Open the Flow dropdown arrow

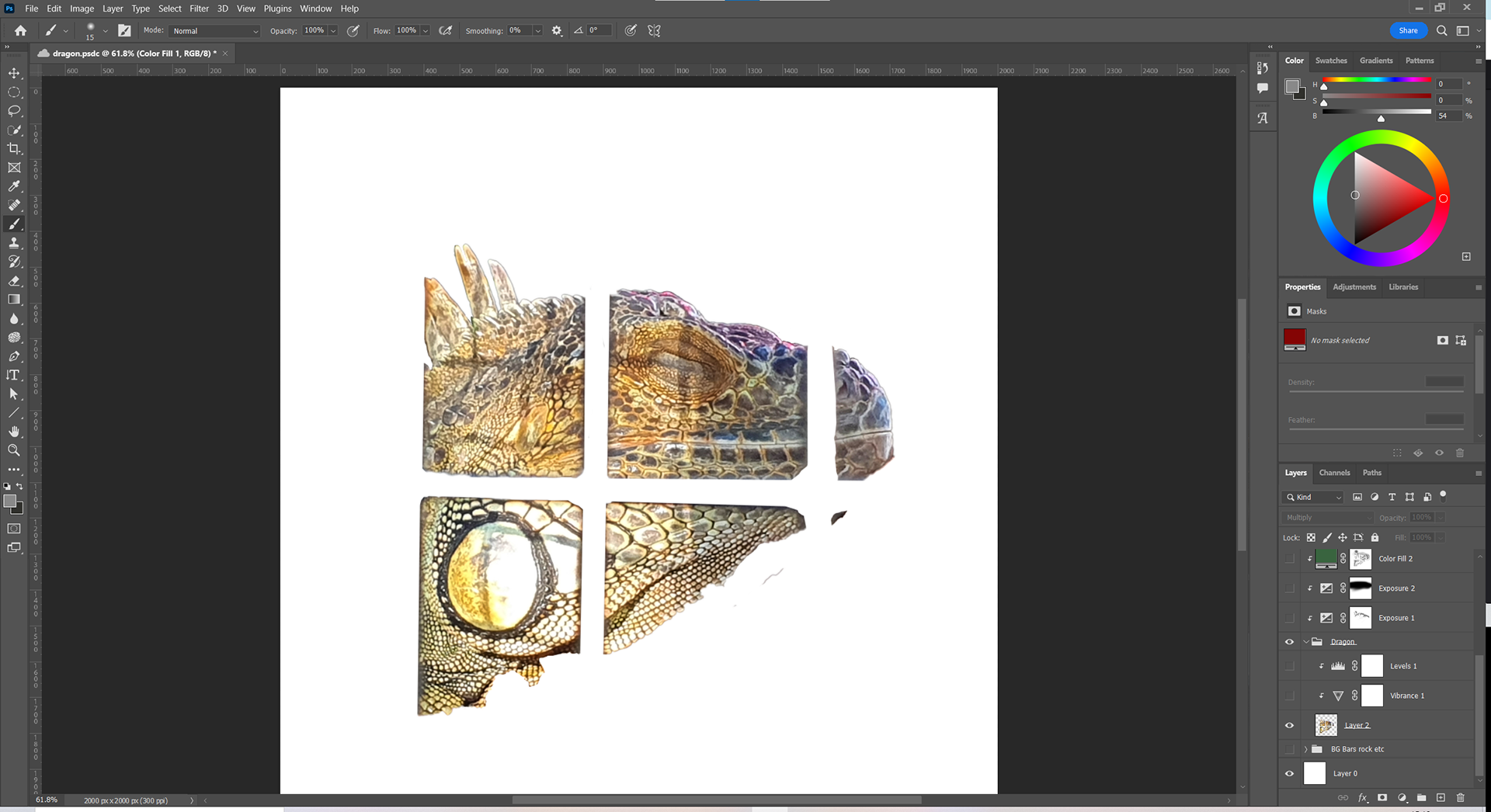click(426, 31)
